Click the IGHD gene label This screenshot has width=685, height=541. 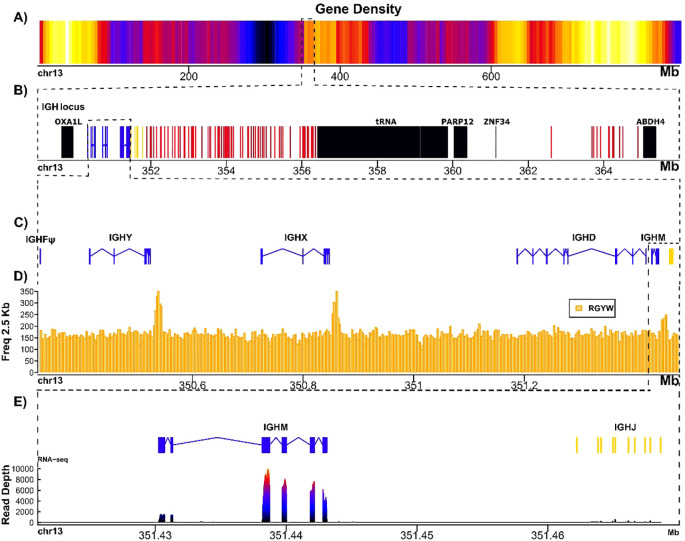tap(584, 237)
